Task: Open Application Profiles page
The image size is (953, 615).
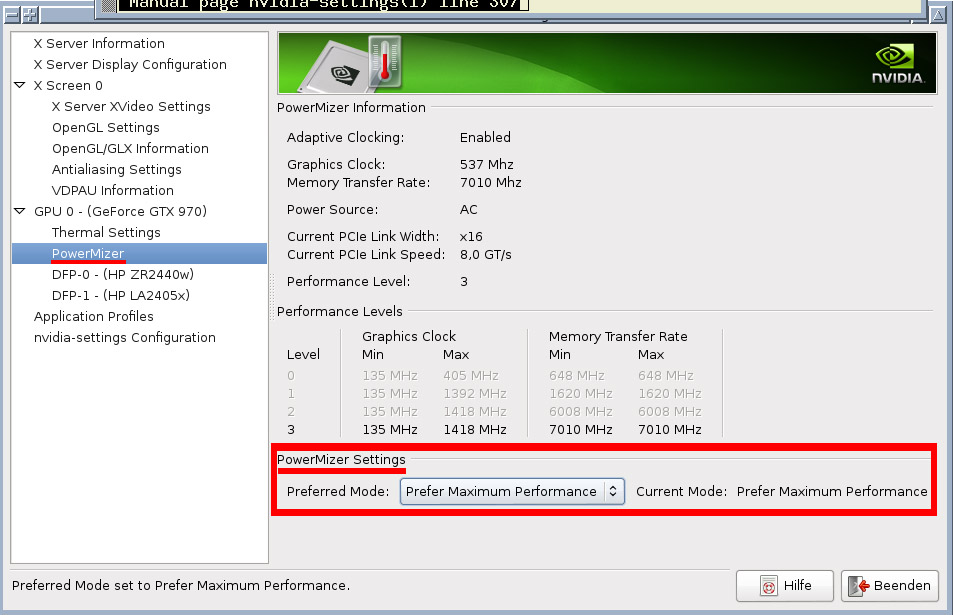Action: click(94, 317)
